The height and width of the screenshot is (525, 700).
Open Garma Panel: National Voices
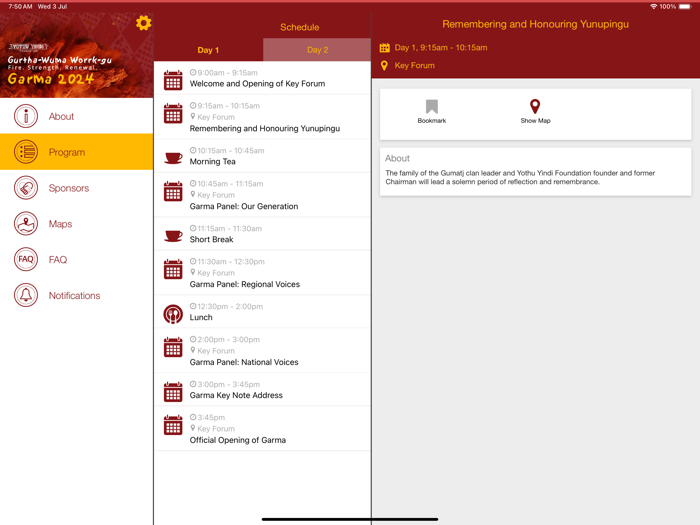(262, 350)
